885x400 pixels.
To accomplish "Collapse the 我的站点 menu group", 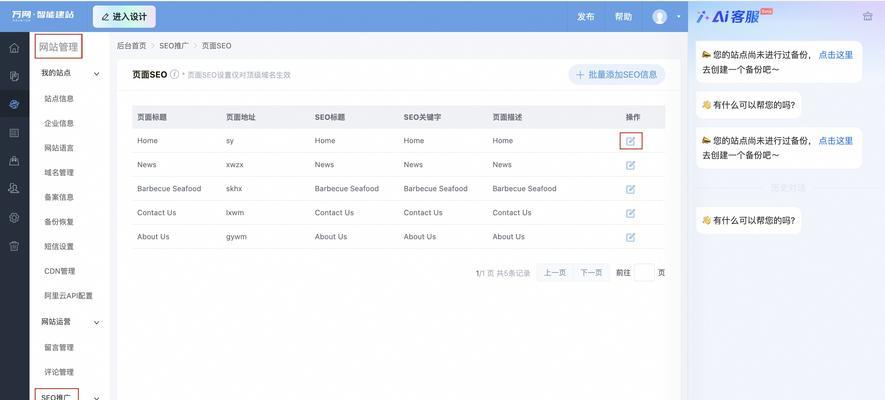I will [97, 74].
